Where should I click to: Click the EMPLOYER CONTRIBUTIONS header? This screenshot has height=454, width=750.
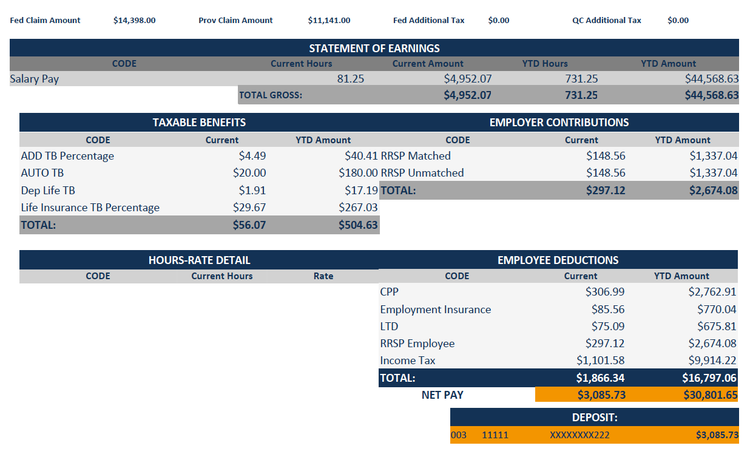559,122
